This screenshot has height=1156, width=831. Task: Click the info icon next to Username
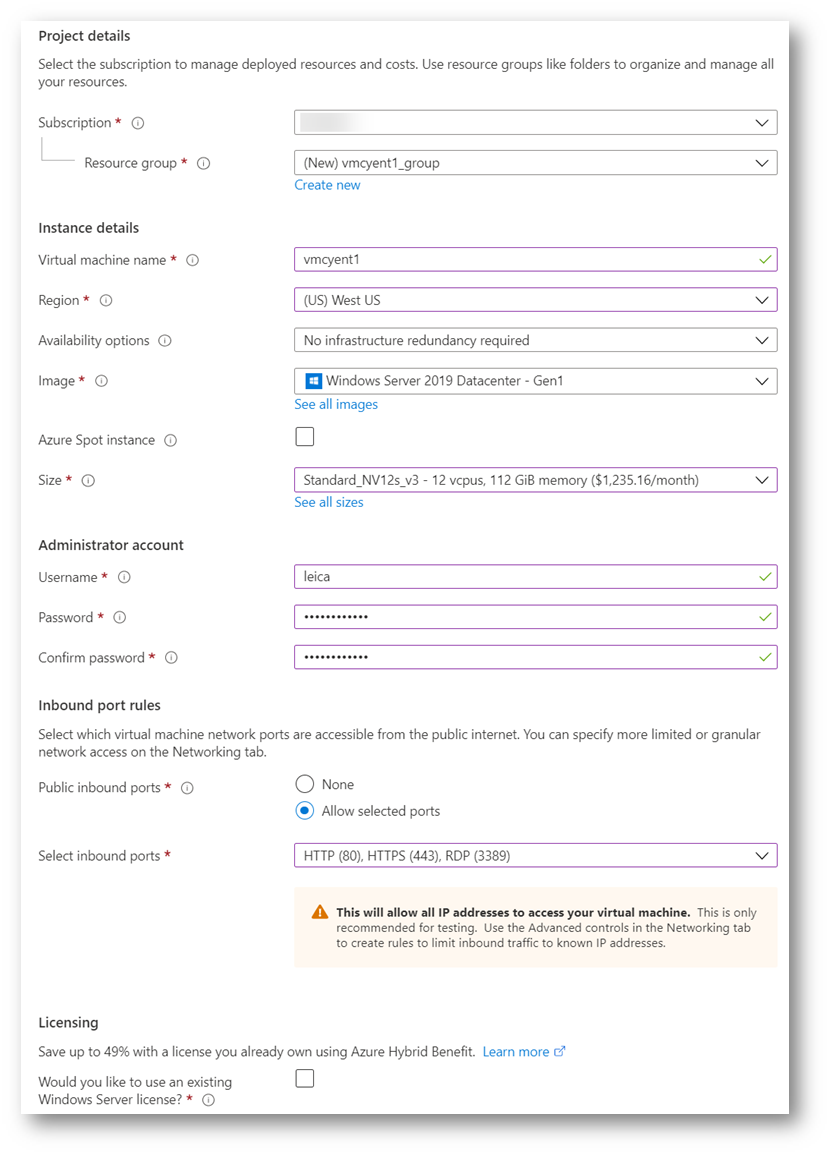point(125,577)
